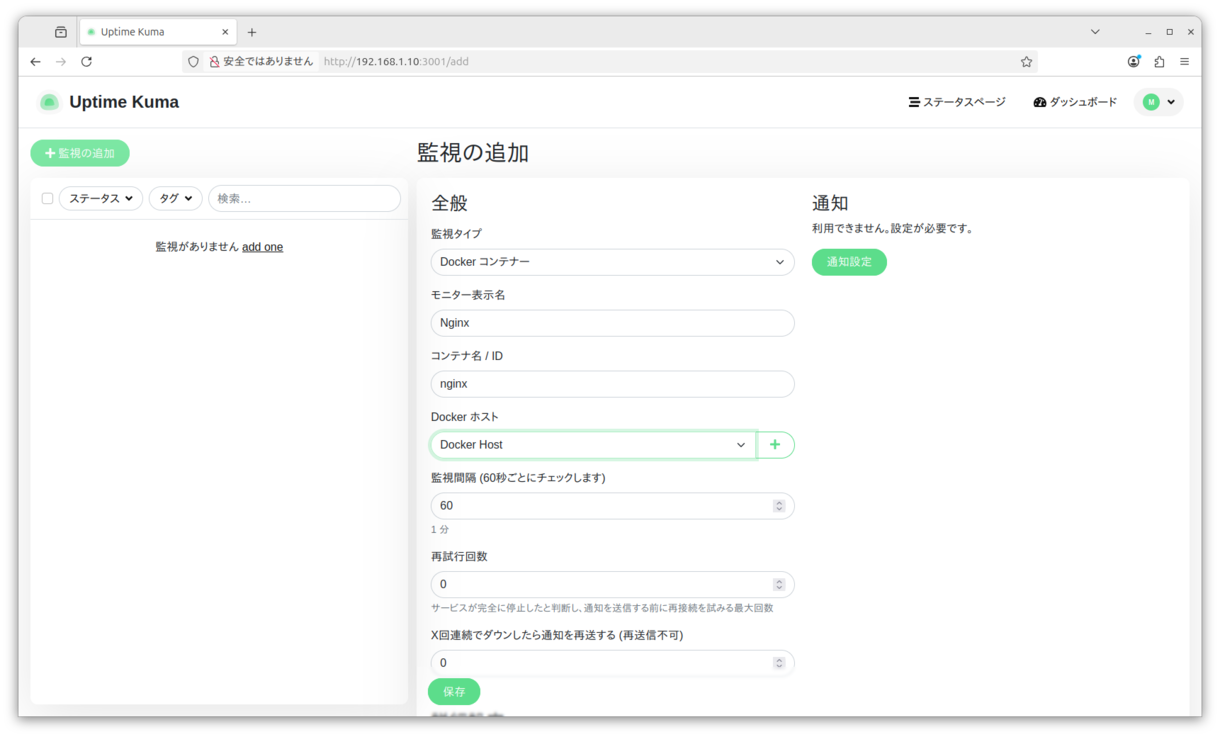Add a new Docker host with plus button
Screen dimensions: 1220x737
click(775, 445)
